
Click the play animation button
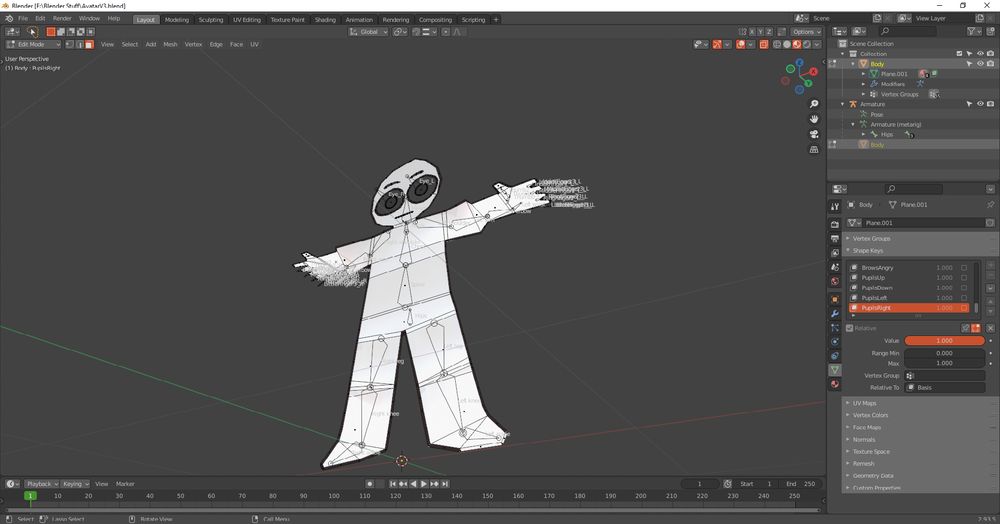point(424,484)
